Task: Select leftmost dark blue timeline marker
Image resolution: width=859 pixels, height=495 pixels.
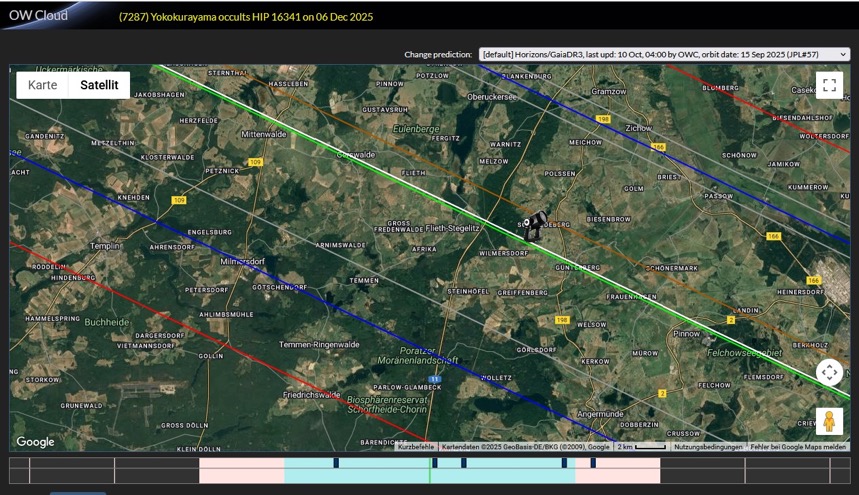Action: tap(336, 463)
